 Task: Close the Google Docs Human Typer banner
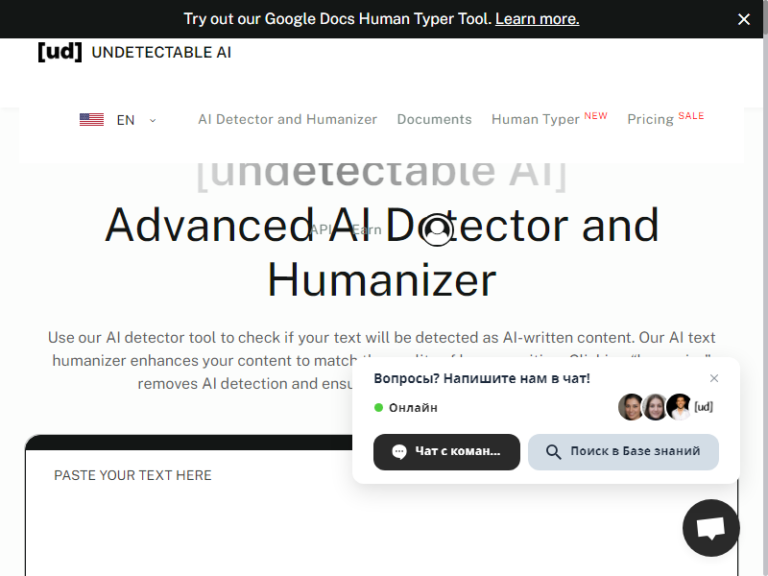(744, 19)
